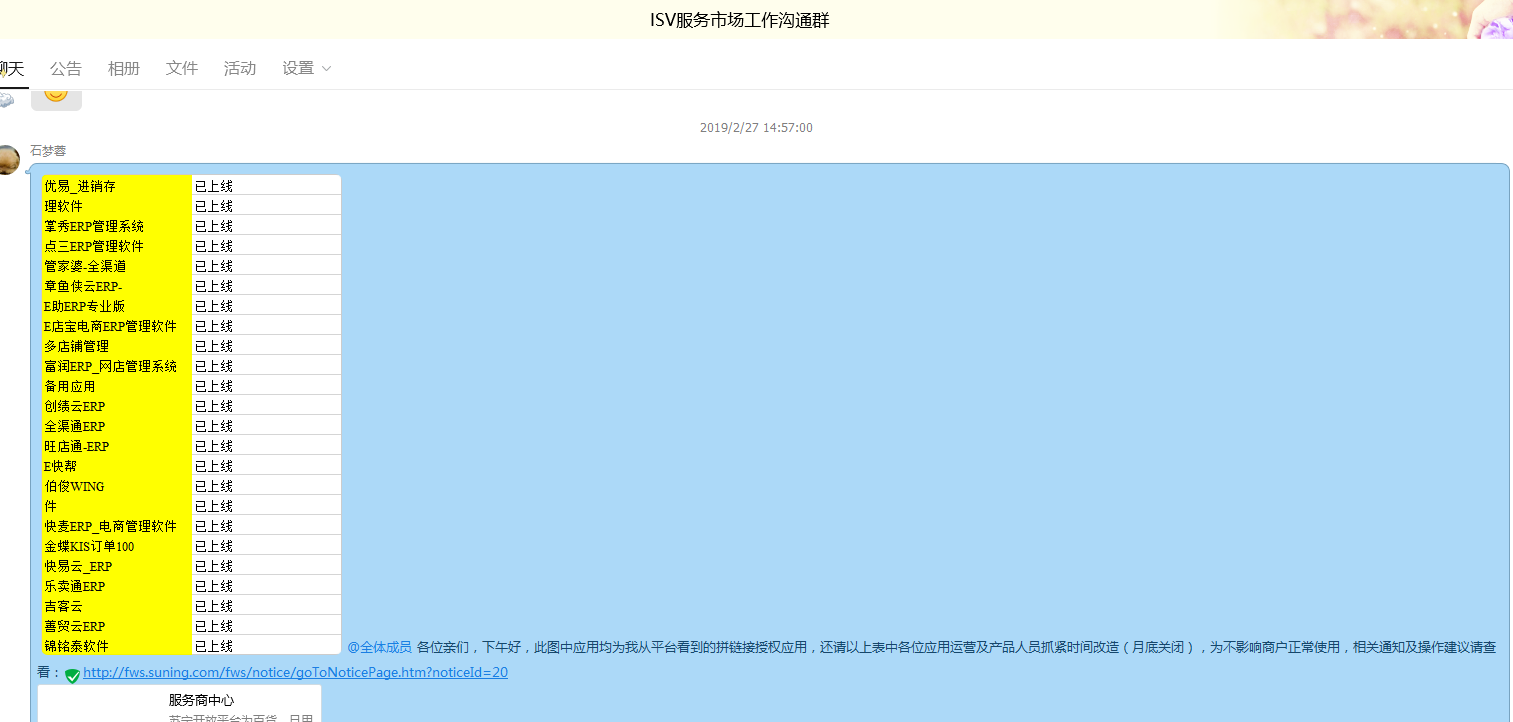Open the 服务商中心 link preview card
This screenshot has width=1513, height=722.
tap(179, 703)
